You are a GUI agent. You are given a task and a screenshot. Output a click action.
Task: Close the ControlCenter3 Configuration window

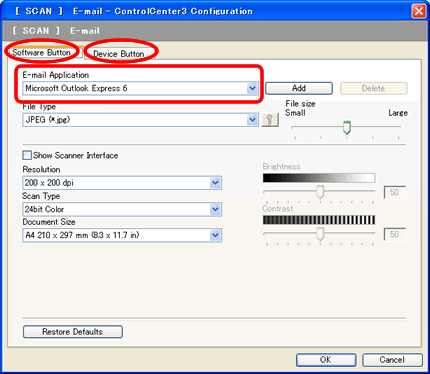pos(419,11)
